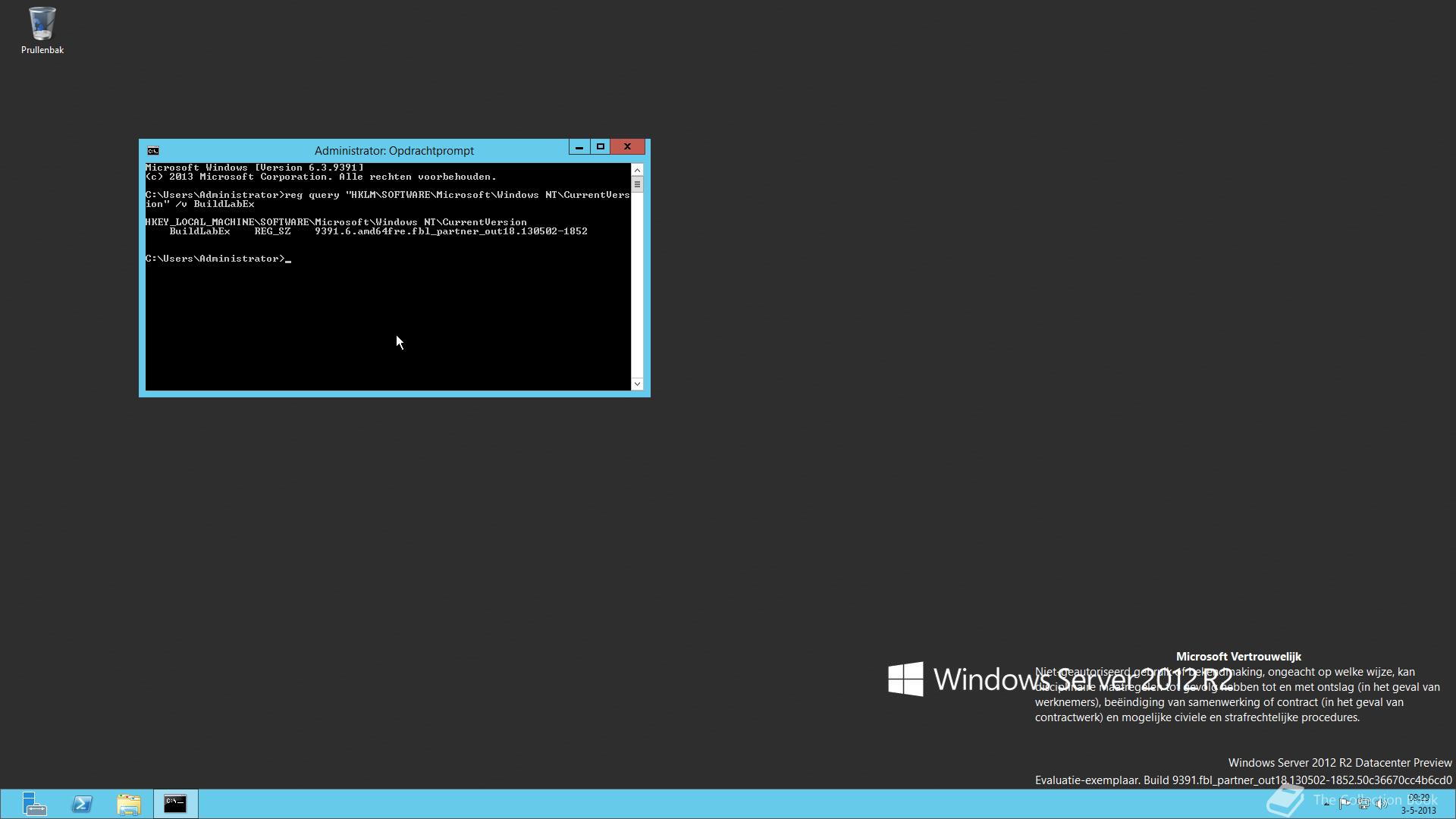Viewport: 1456px width, 819px height.
Task: Click the 'Microsoft Windows [Version 6.3.9391]' line
Action: click(255, 168)
